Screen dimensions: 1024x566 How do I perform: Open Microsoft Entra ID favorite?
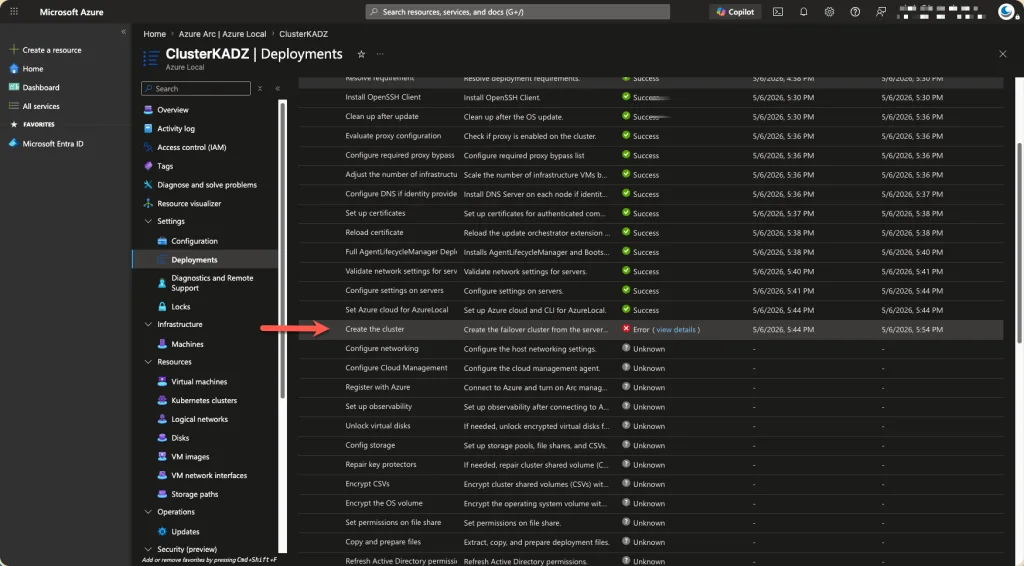pyautogui.click(x=53, y=144)
